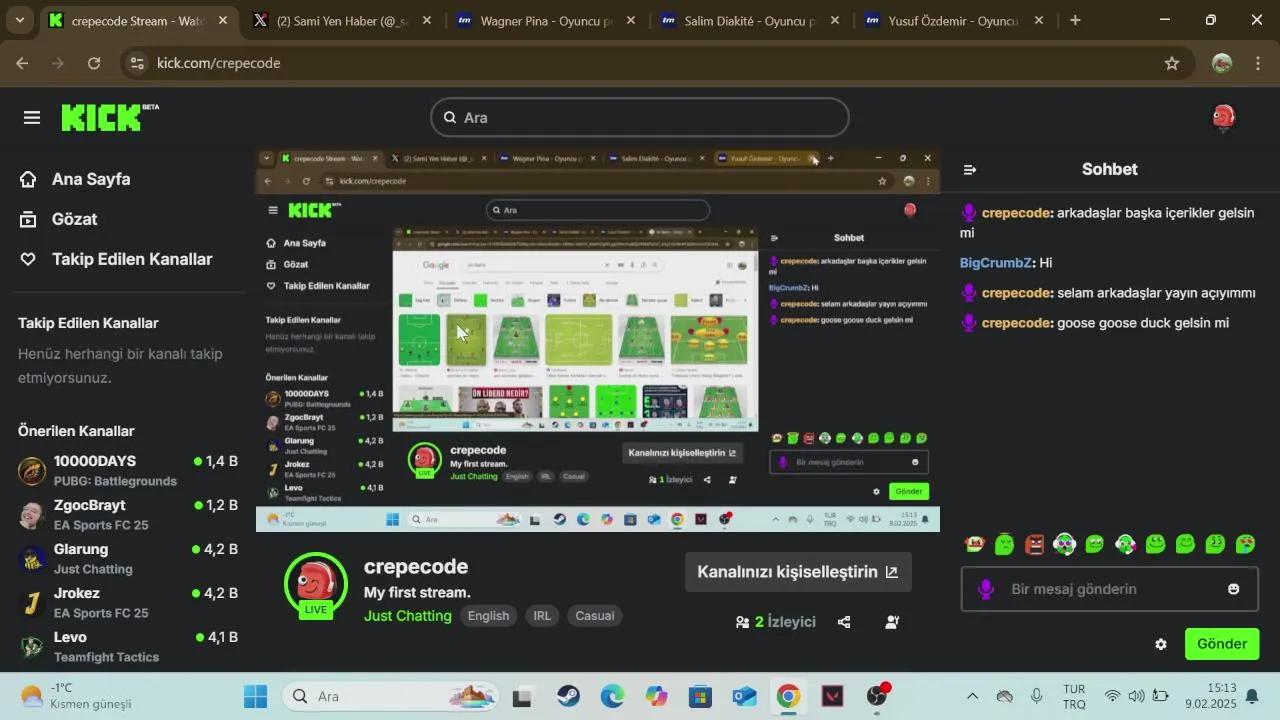The width and height of the screenshot is (1280, 720).
Task: Switch to crepecode Stream browser tab
Action: 137,20
